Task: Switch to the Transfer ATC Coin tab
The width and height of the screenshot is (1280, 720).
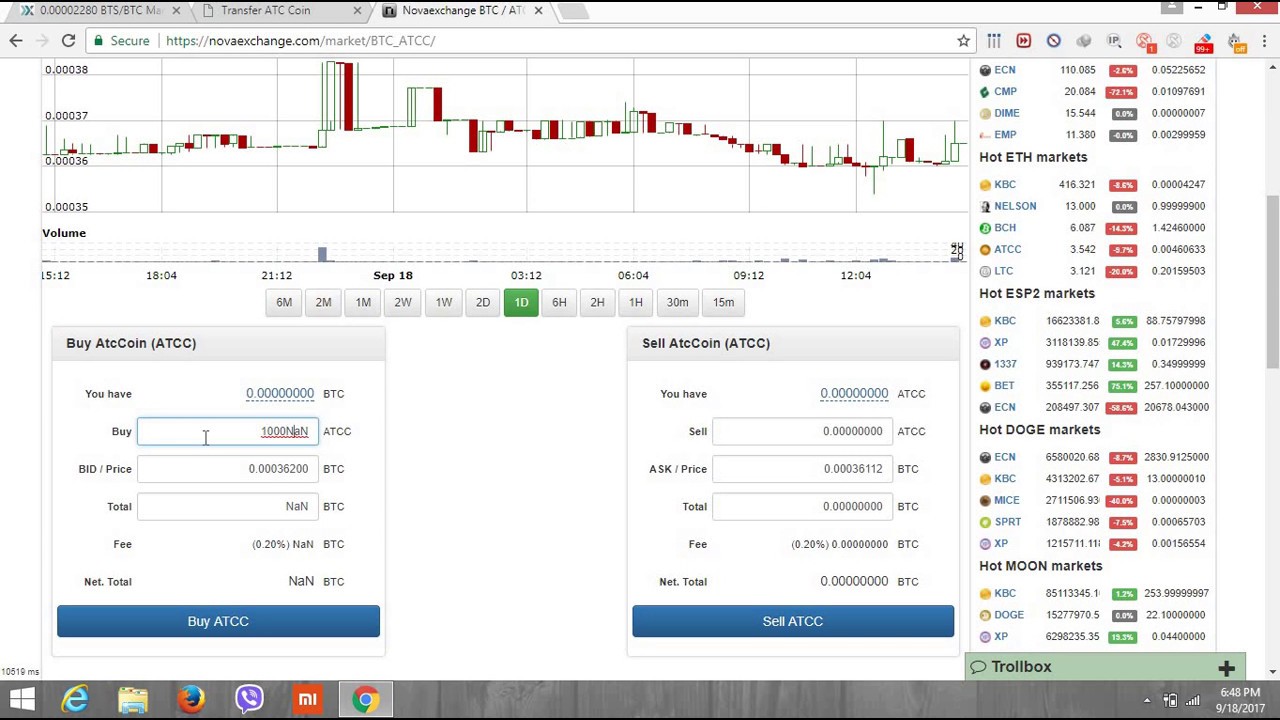Action: tap(265, 10)
